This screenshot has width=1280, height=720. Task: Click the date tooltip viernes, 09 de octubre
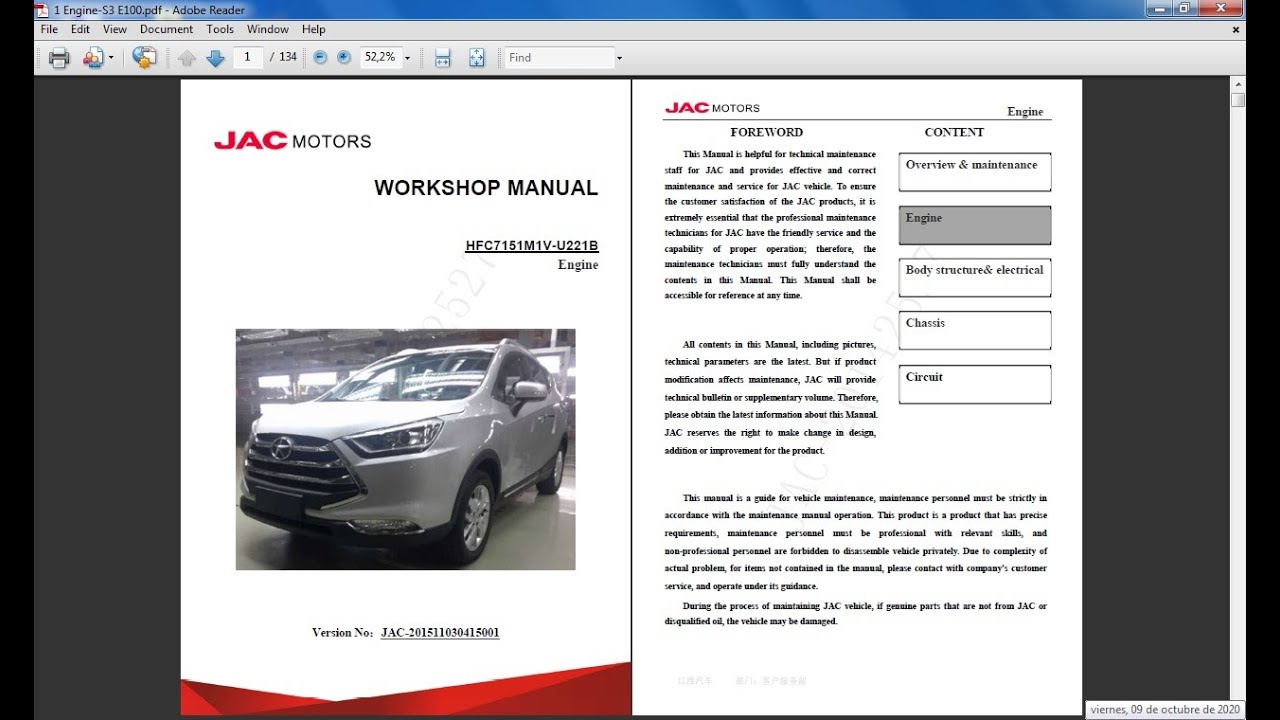click(x=1165, y=709)
